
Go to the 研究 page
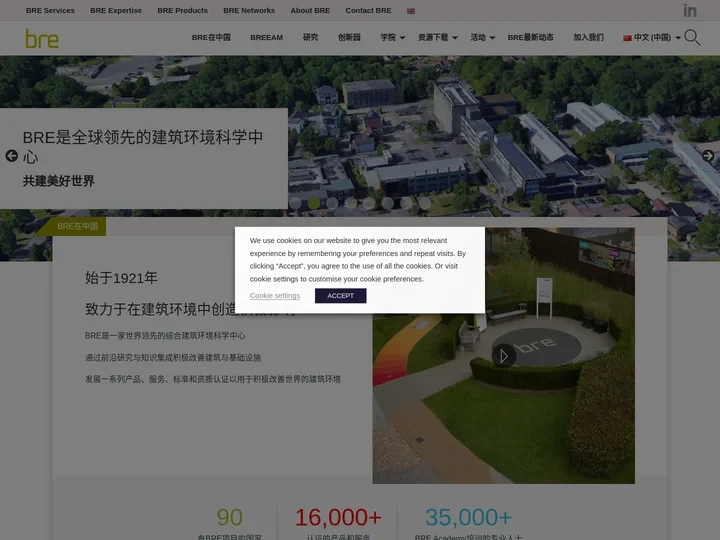(310, 38)
